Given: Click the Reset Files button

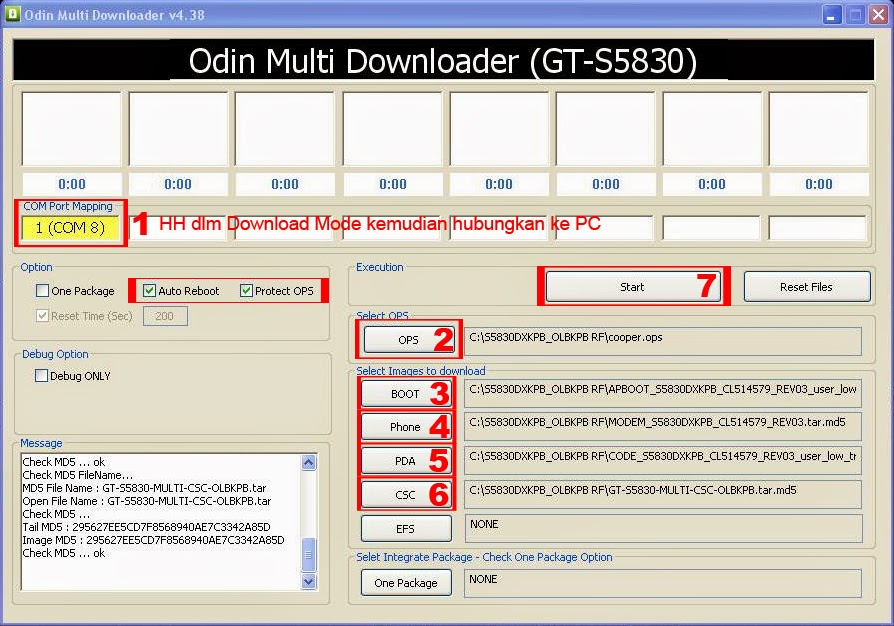Looking at the screenshot, I should (807, 287).
